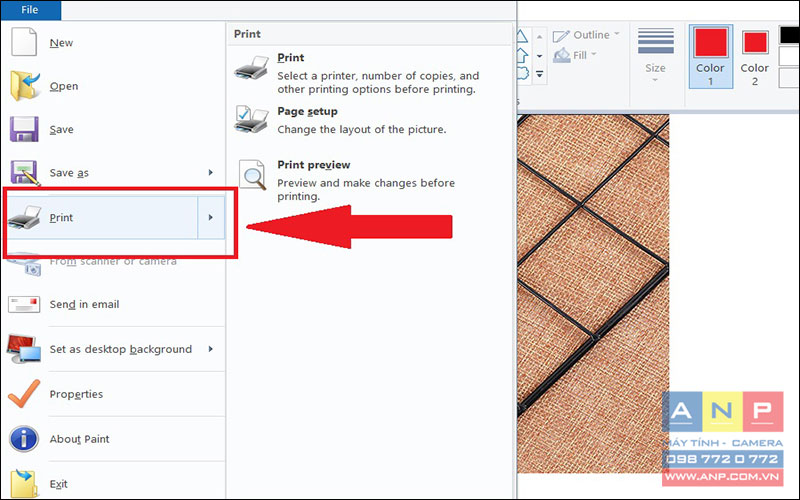Click the Save floppy disk icon

(x=24, y=129)
